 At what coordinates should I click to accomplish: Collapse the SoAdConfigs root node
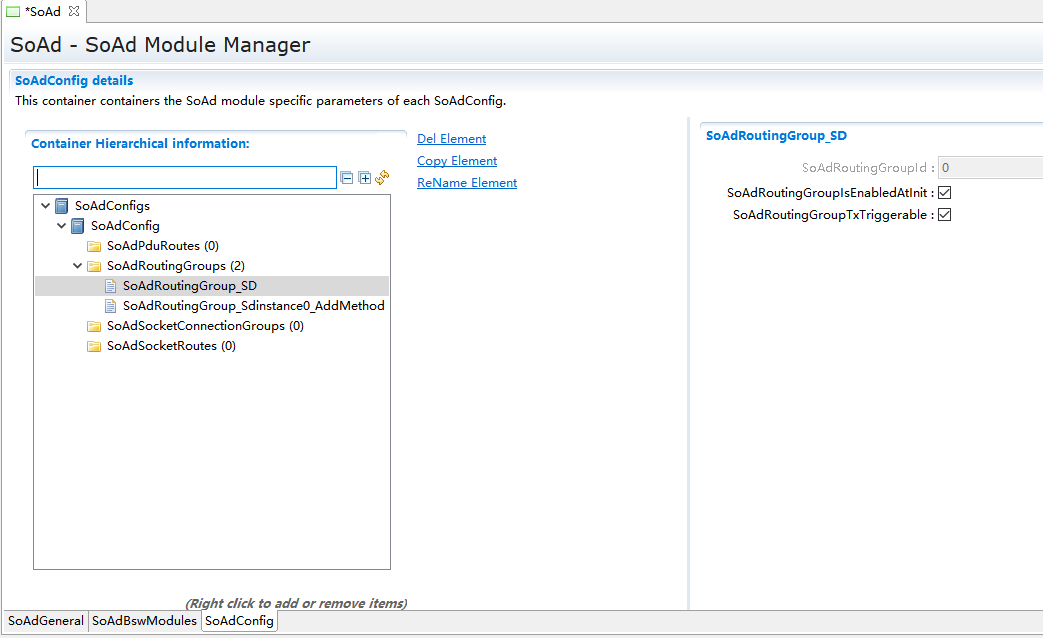tap(46, 206)
